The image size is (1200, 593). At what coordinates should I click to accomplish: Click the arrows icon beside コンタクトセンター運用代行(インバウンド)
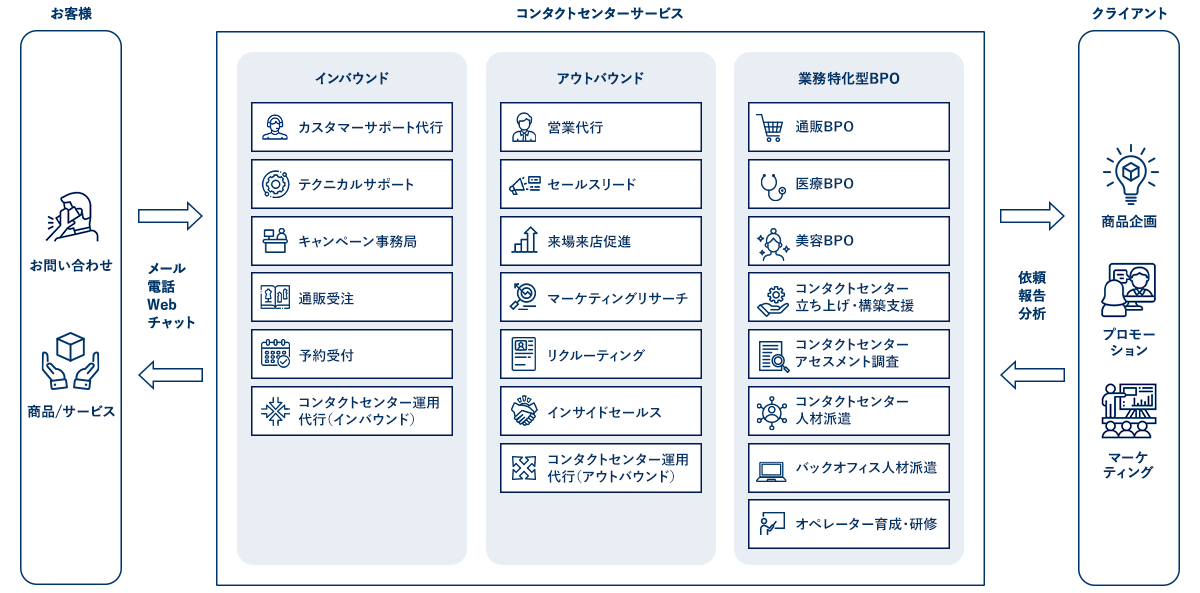click(275, 411)
